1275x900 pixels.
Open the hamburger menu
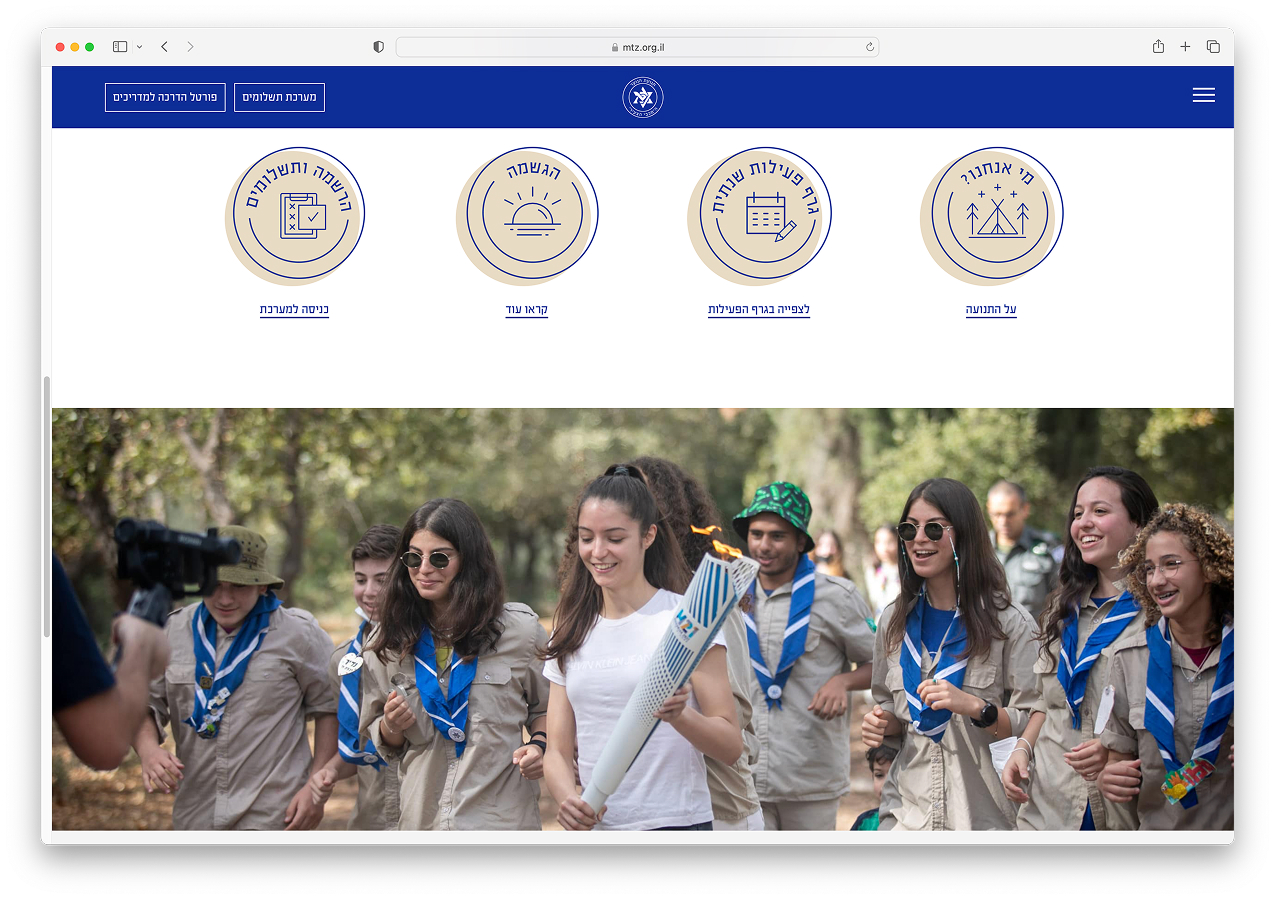coord(1203,95)
